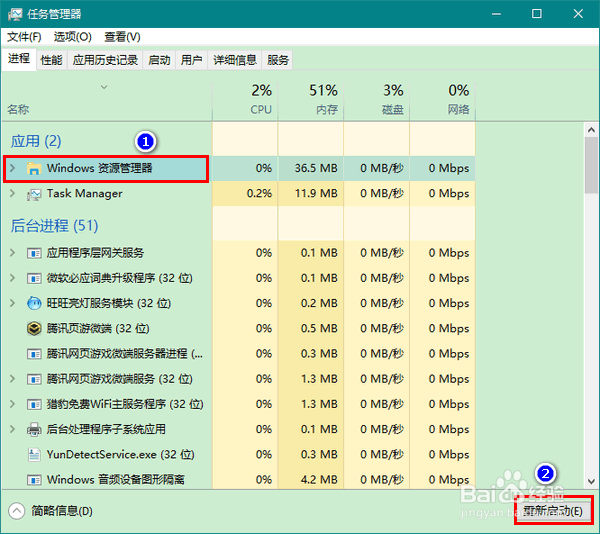
Task: Expand the 应用程序层网关服务 row
Action: click(x=12, y=253)
